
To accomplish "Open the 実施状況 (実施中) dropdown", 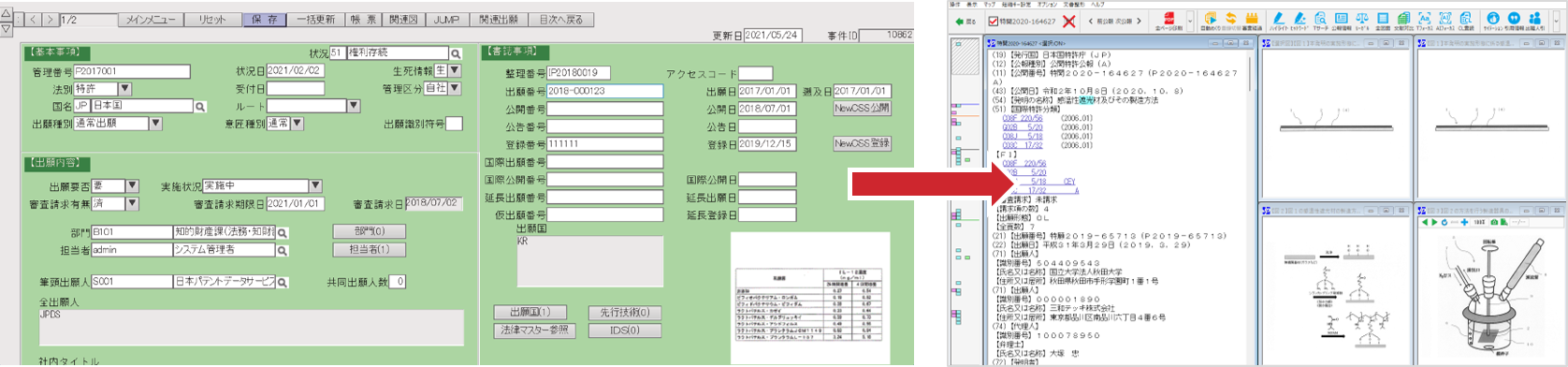I will click(x=314, y=186).
